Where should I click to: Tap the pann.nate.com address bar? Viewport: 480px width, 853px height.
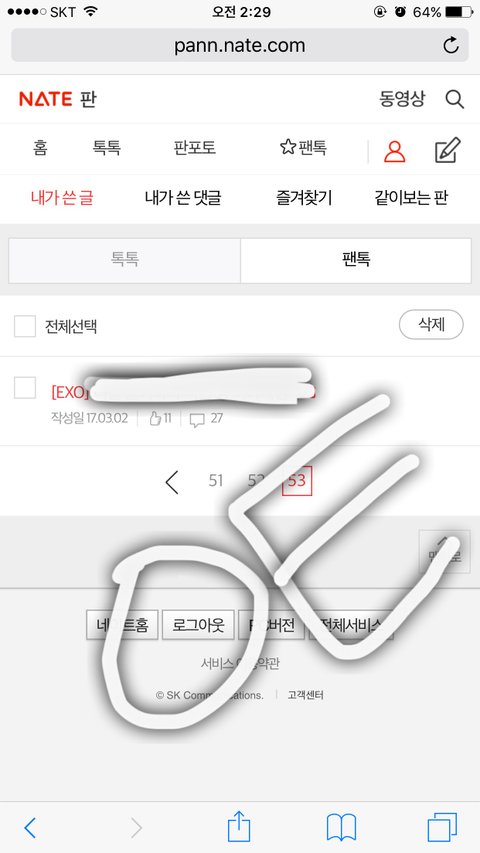point(239,45)
